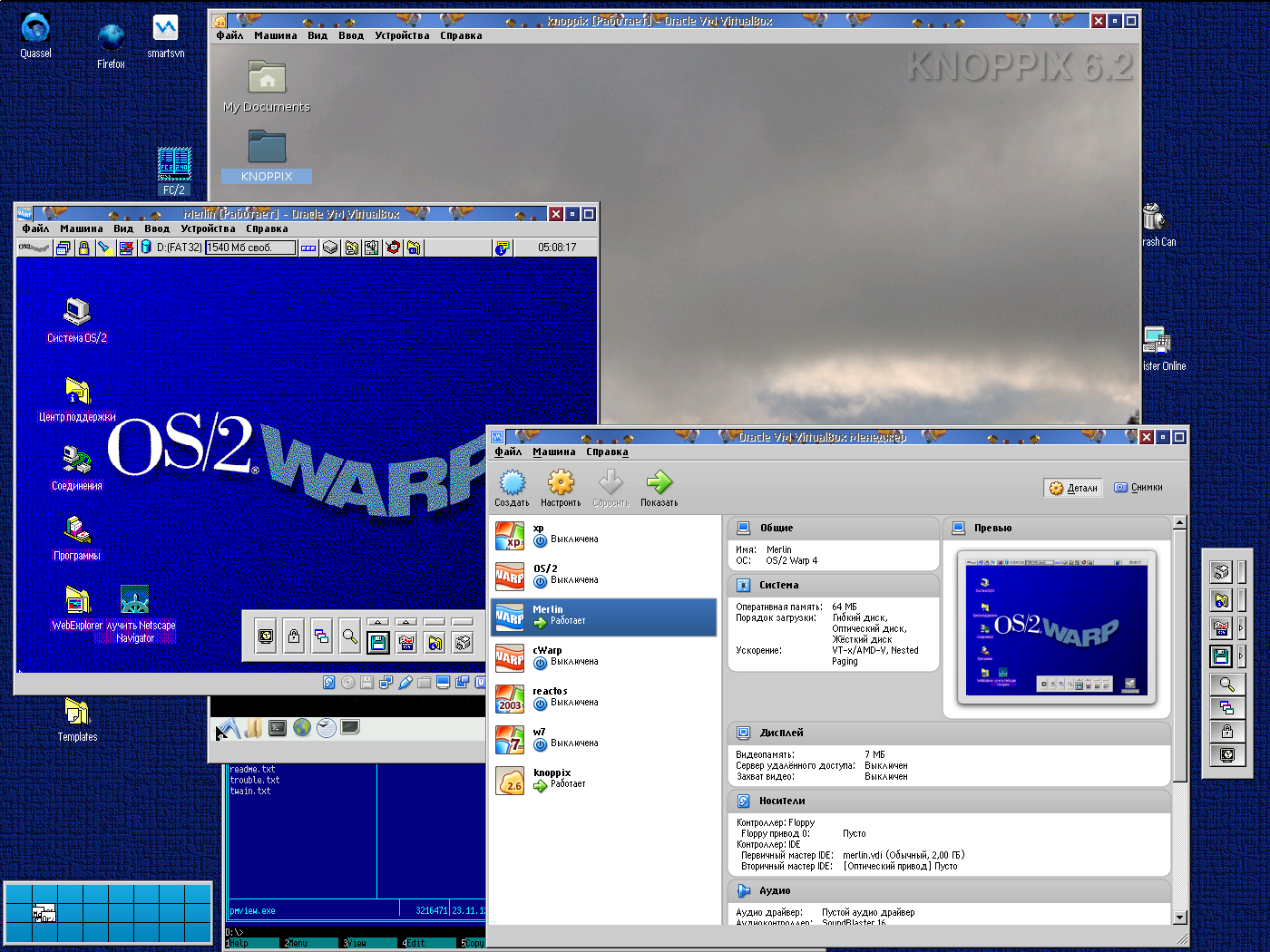The height and width of the screenshot is (952, 1270).
Task: Click the window list icon in Merlin WarpCenter bar
Action: pos(63,248)
